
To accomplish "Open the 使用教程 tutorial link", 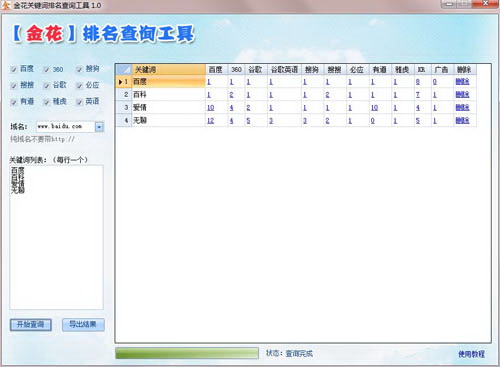I will pos(471,354).
